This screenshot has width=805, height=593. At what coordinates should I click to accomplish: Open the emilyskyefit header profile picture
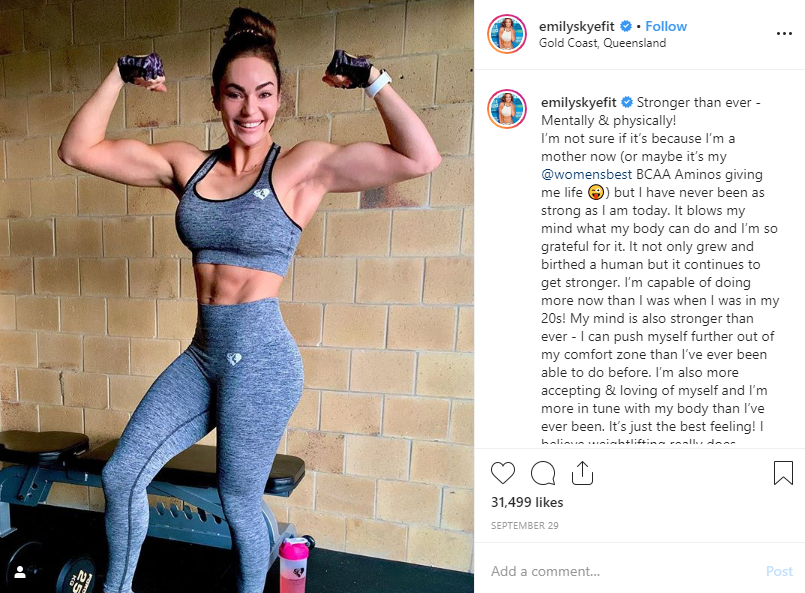click(x=507, y=34)
